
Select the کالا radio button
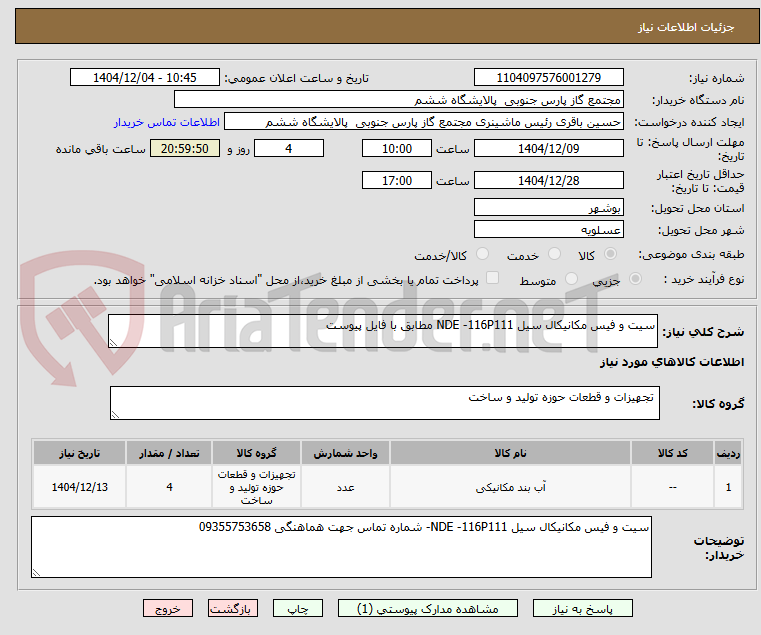click(x=611, y=254)
